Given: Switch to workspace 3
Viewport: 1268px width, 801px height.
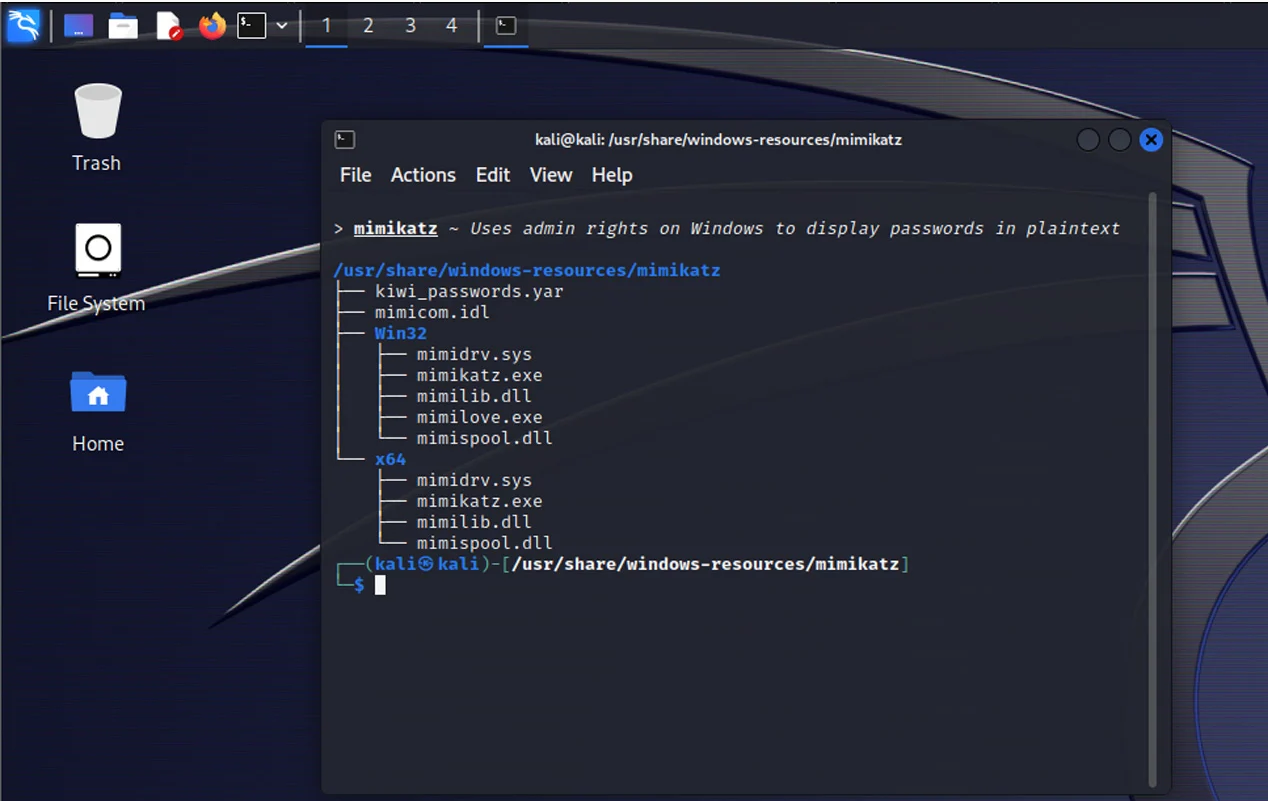Looking at the screenshot, I should pyautogui.click(x=410, y=26).
